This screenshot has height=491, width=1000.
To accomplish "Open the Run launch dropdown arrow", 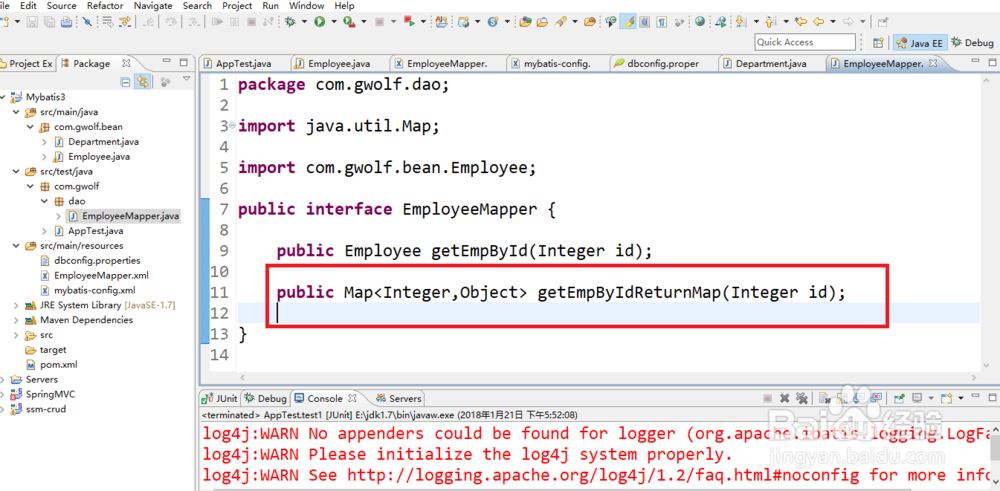I will 334,22.
